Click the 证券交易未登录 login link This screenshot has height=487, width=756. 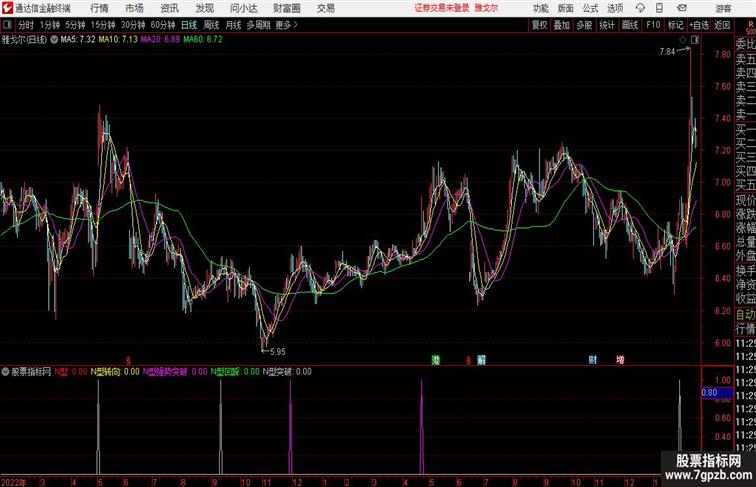(x=442, y=8)
